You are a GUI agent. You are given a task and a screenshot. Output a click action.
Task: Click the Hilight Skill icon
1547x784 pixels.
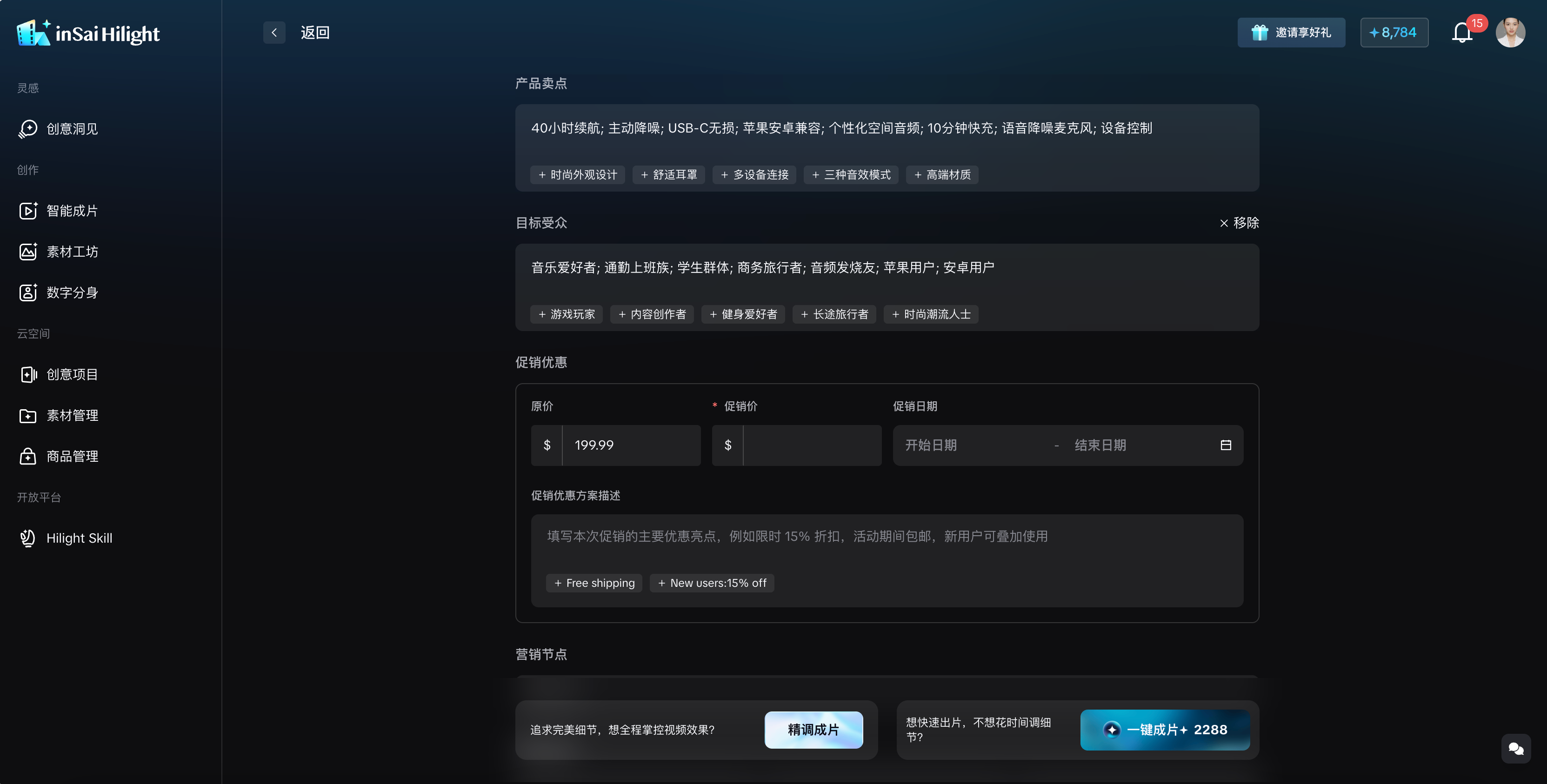point(27,538)
